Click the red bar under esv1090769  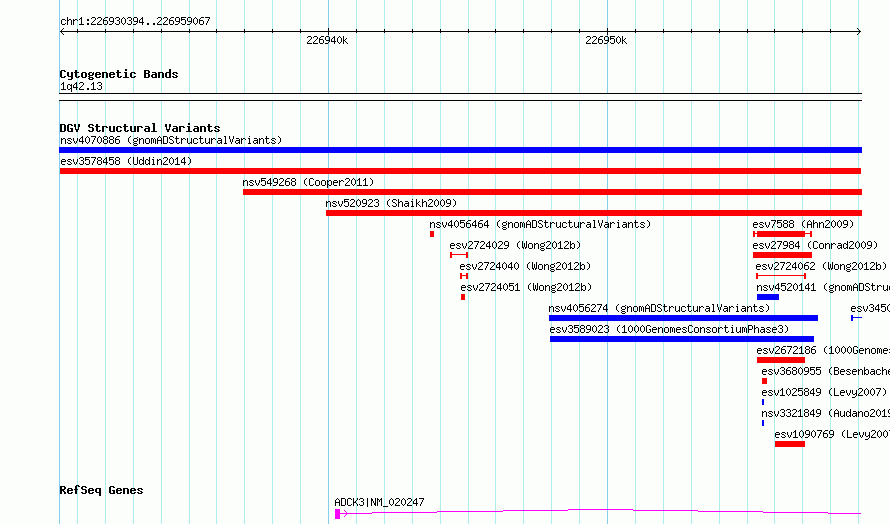pyautogui.click(x=790, y=444)
